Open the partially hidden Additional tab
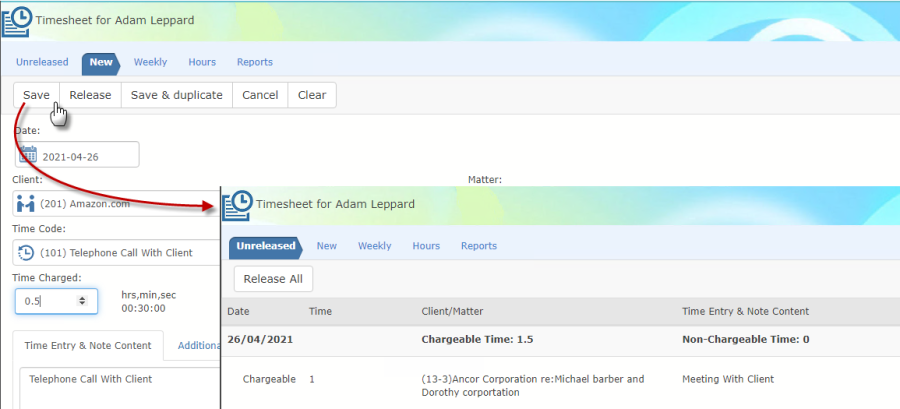Viewport: 900px width, 409px height. tap(199, 345)
